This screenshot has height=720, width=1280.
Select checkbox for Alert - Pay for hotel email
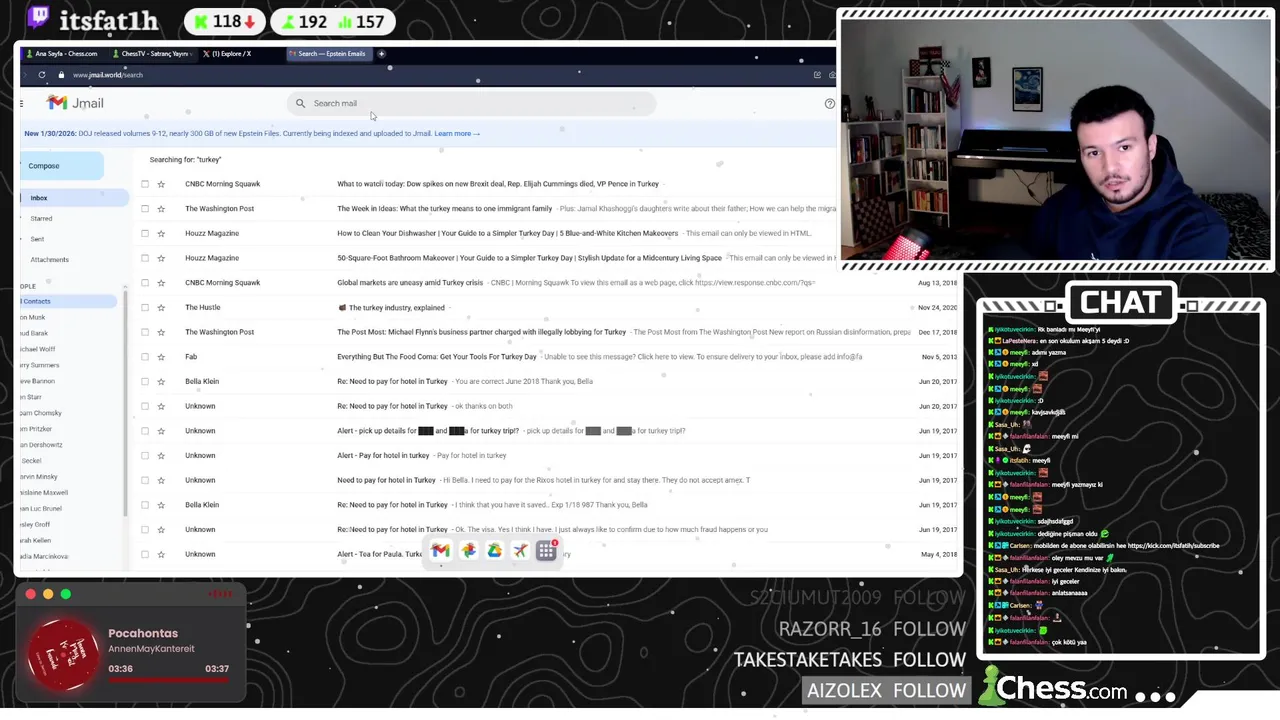pos(145,455)
